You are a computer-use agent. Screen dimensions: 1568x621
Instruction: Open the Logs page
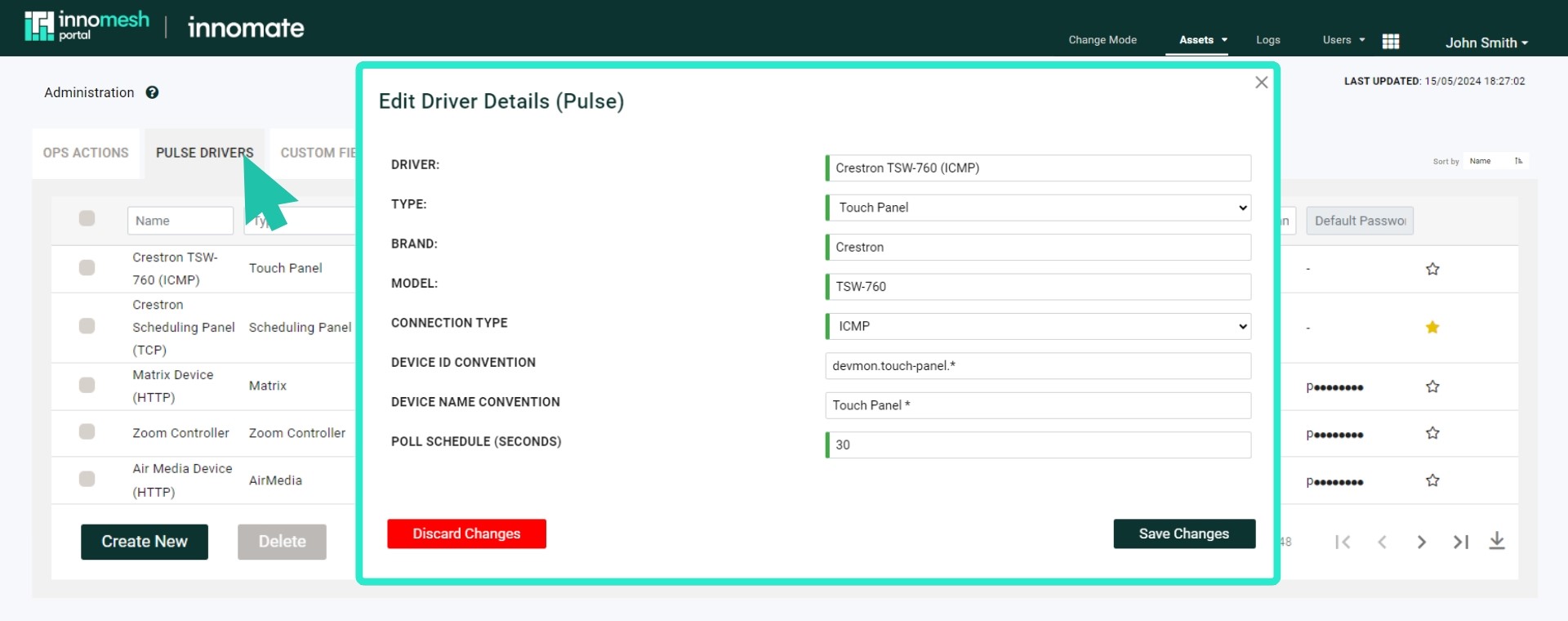pyautogui.click(x=1267, y=40)
